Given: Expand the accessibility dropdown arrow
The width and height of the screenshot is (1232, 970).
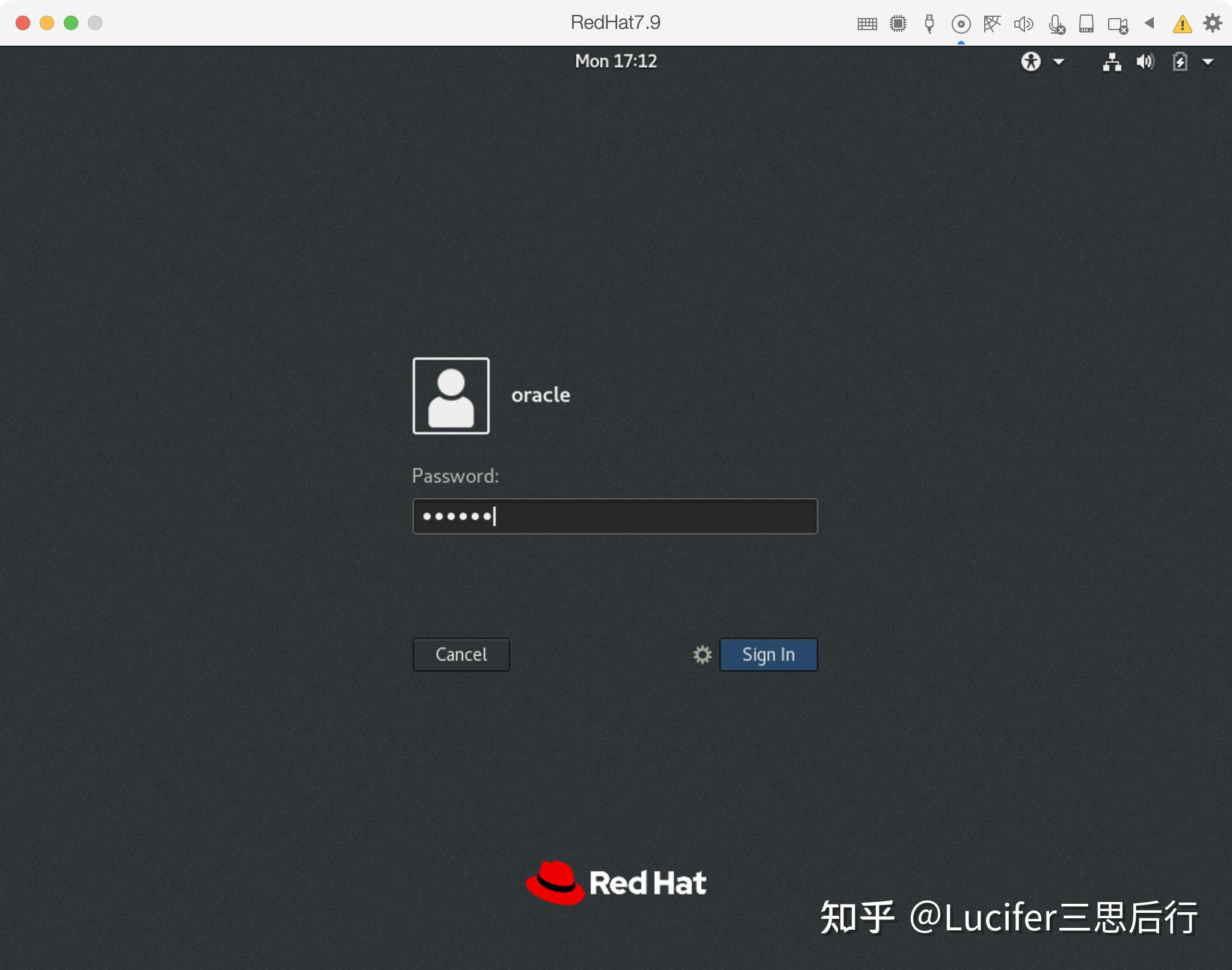Looking at the screenshot, I should pyautogui.click(x=1059, y=61).
